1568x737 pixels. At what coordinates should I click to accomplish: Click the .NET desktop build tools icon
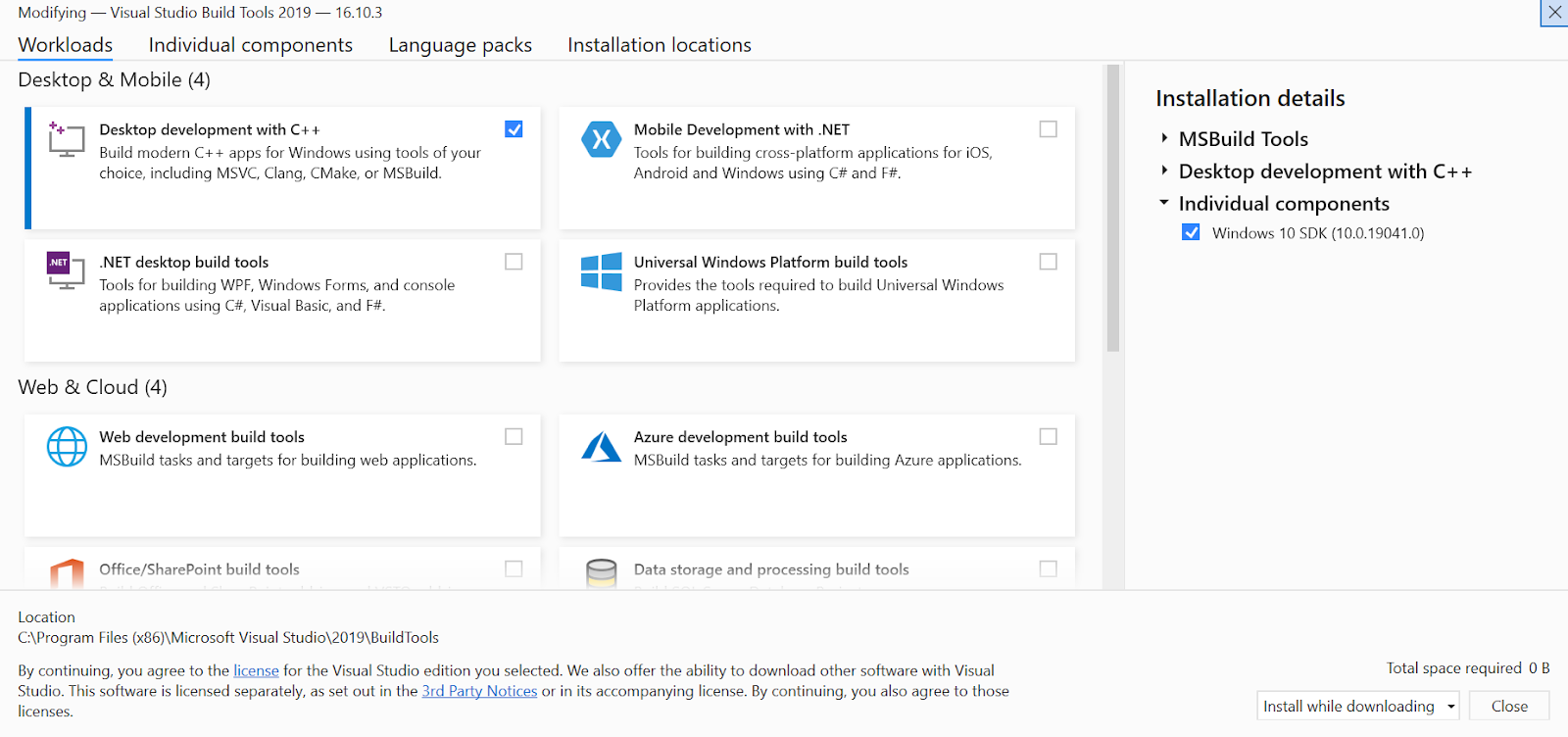pos(67,270)
